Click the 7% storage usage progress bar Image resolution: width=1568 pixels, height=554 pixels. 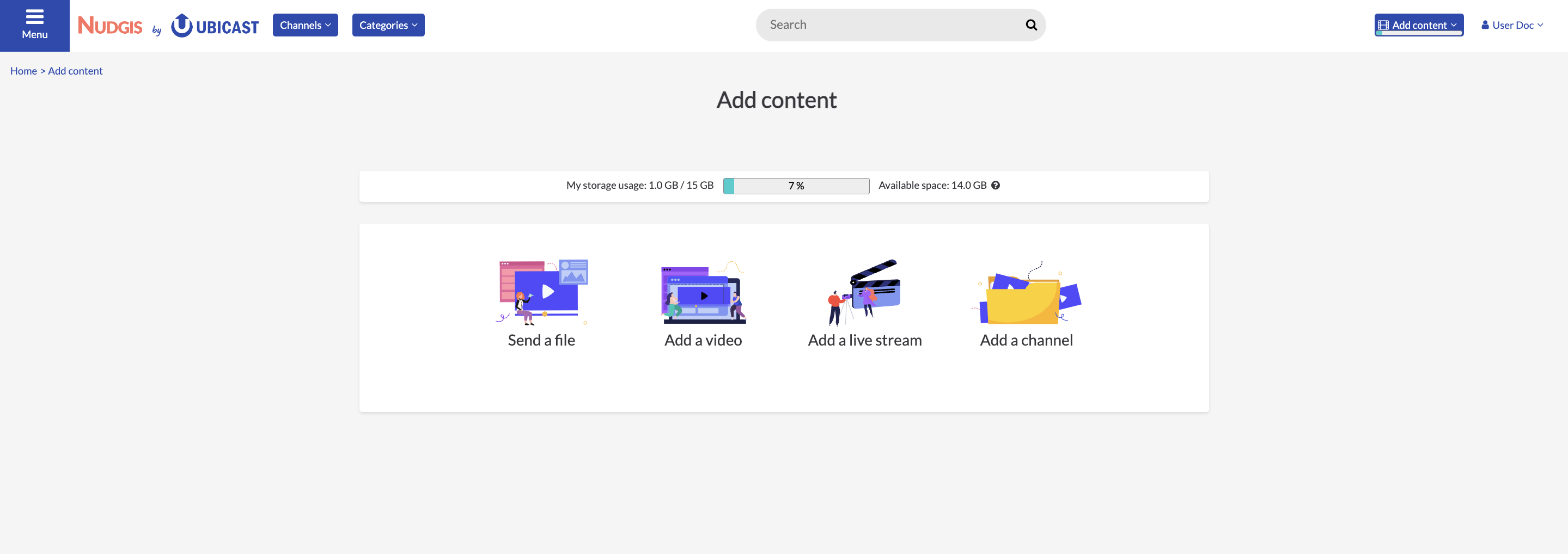click(x=796, y=186)
